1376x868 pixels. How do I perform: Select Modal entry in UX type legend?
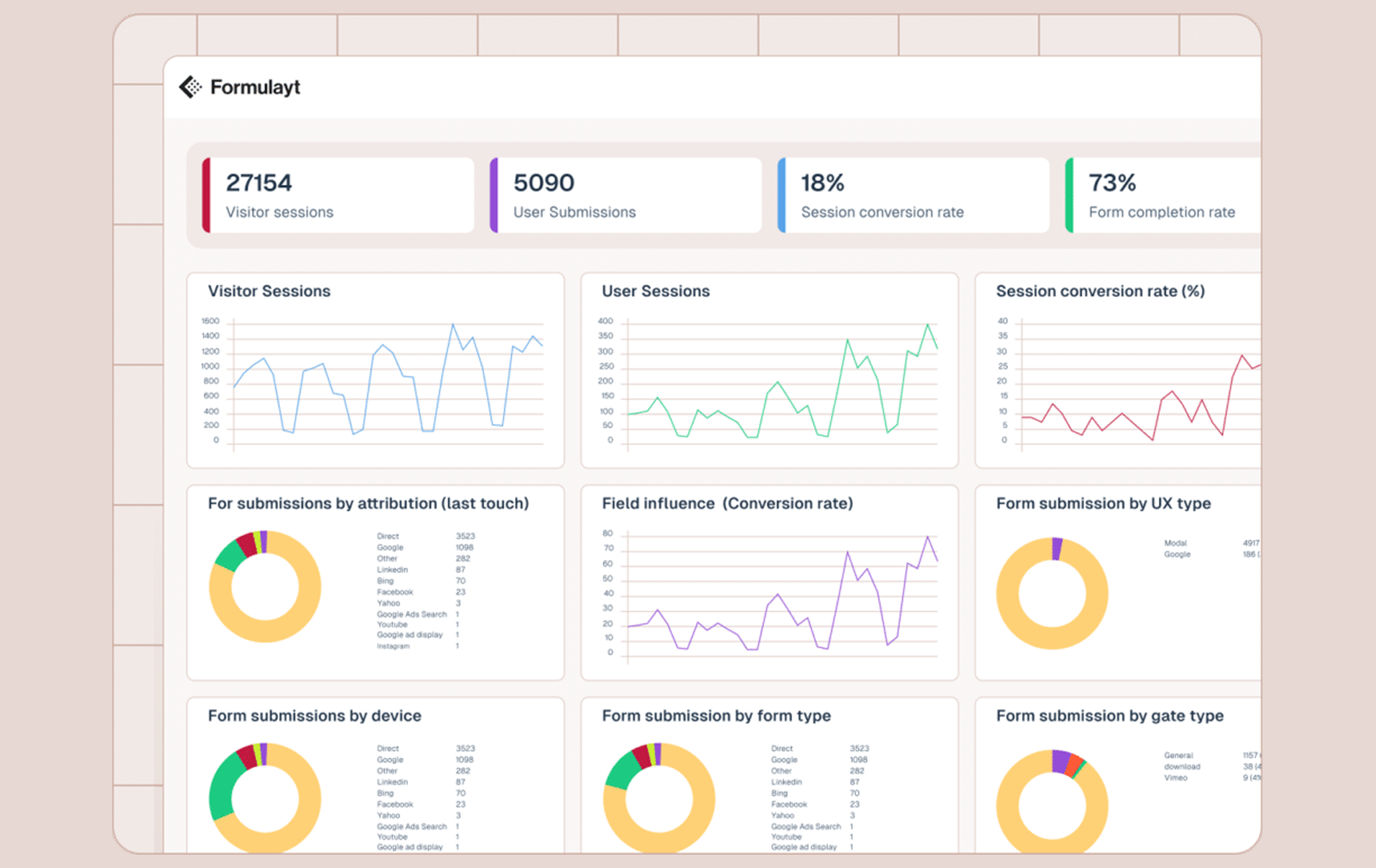pyautogui.click(x=1175, y=543)
